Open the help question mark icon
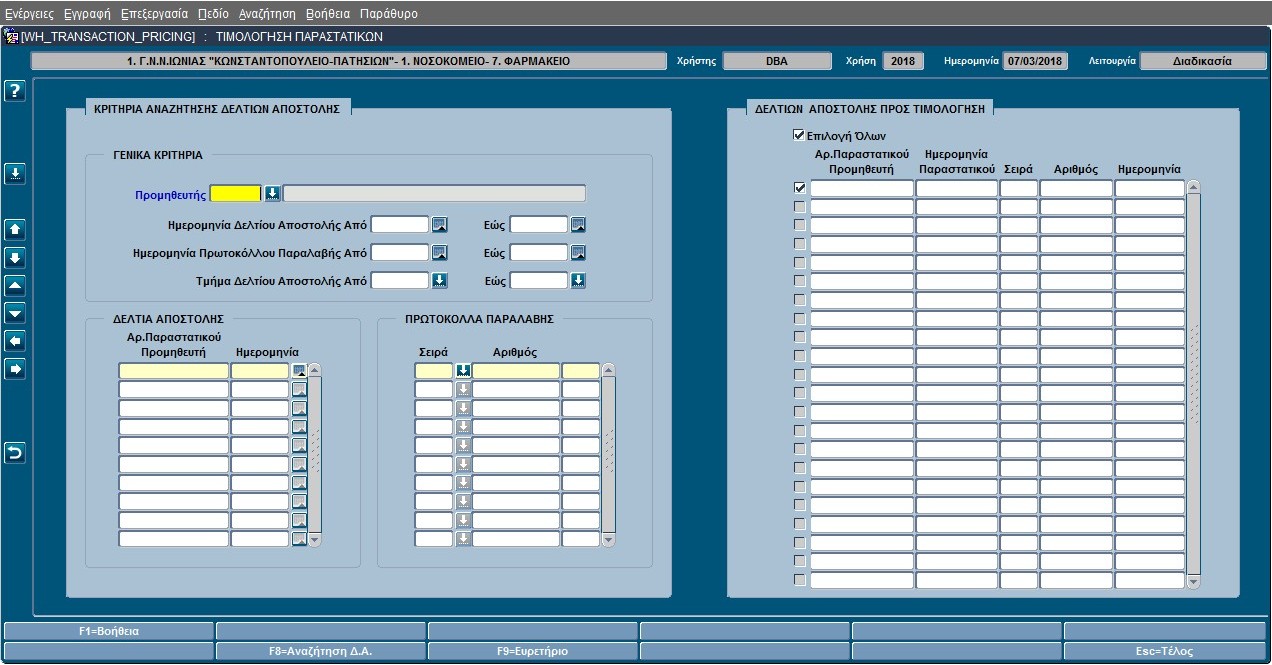Viewport: 1272px width, 665px height. coord(15,91)
